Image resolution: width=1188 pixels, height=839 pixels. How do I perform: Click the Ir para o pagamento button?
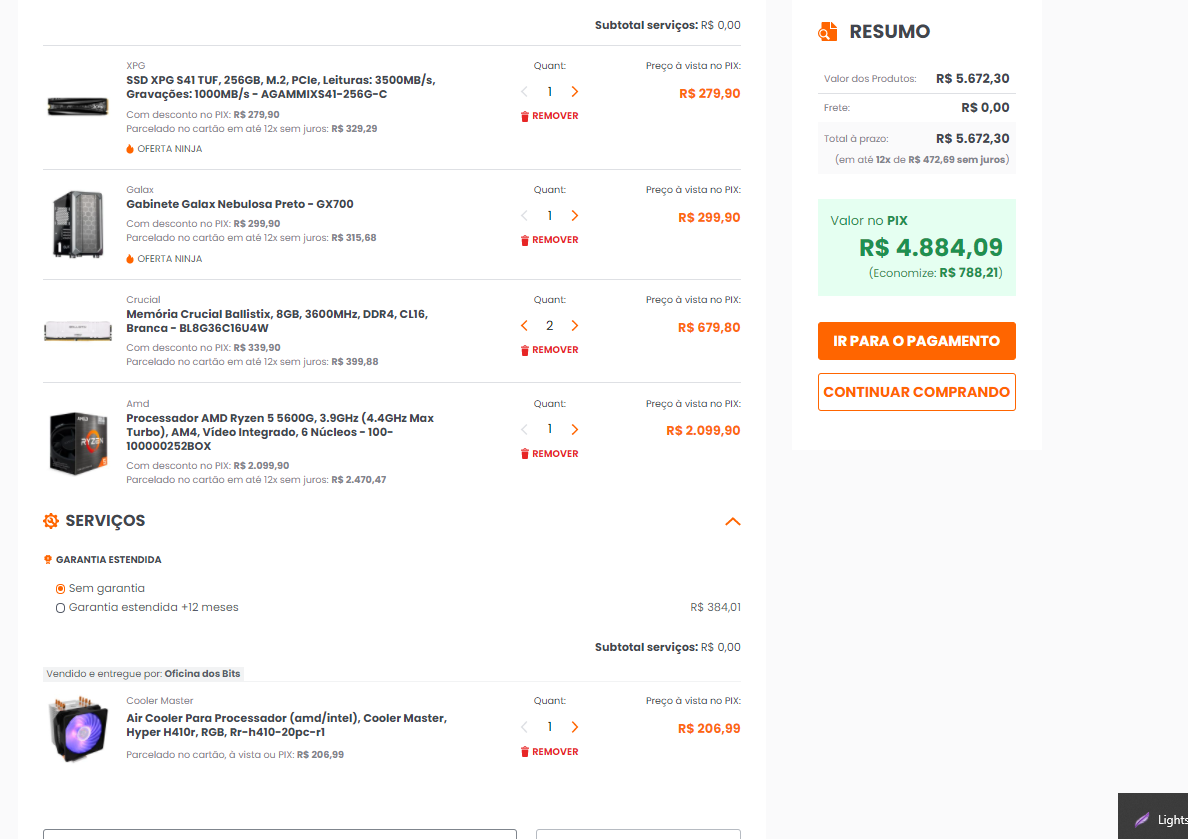click(x=917, y=341)
